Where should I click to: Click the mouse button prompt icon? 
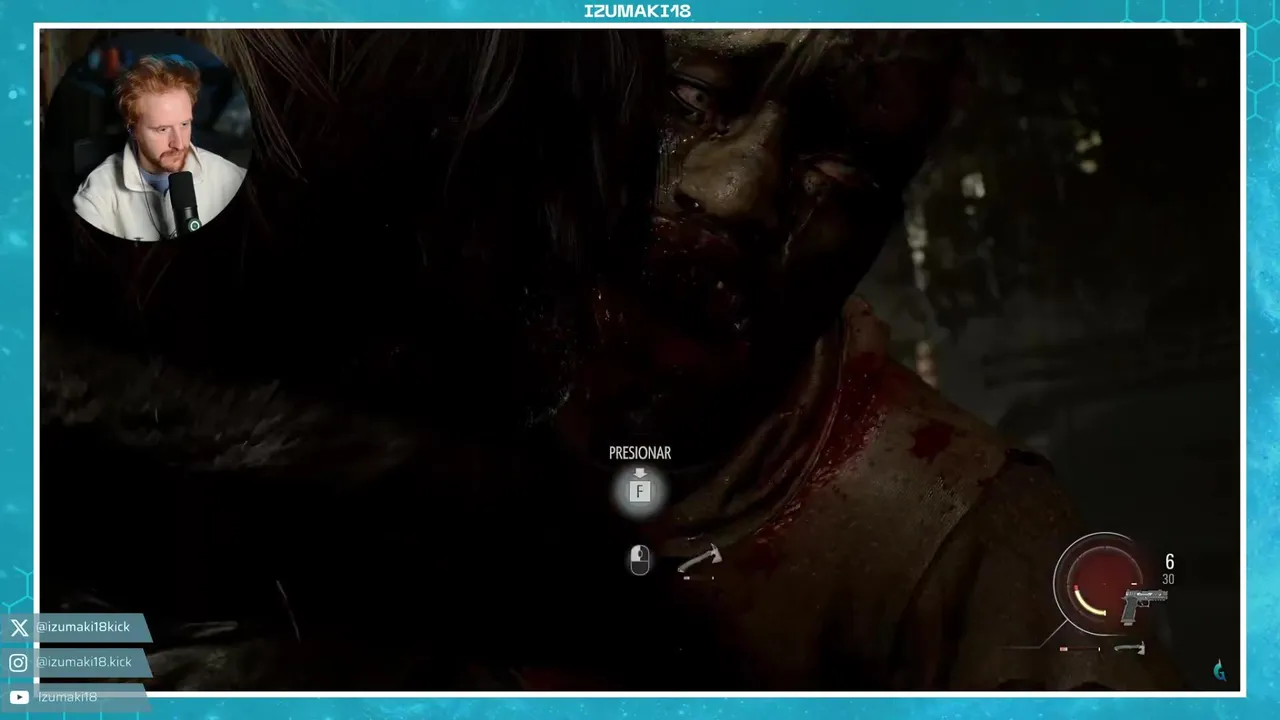(x=640, y=560)
